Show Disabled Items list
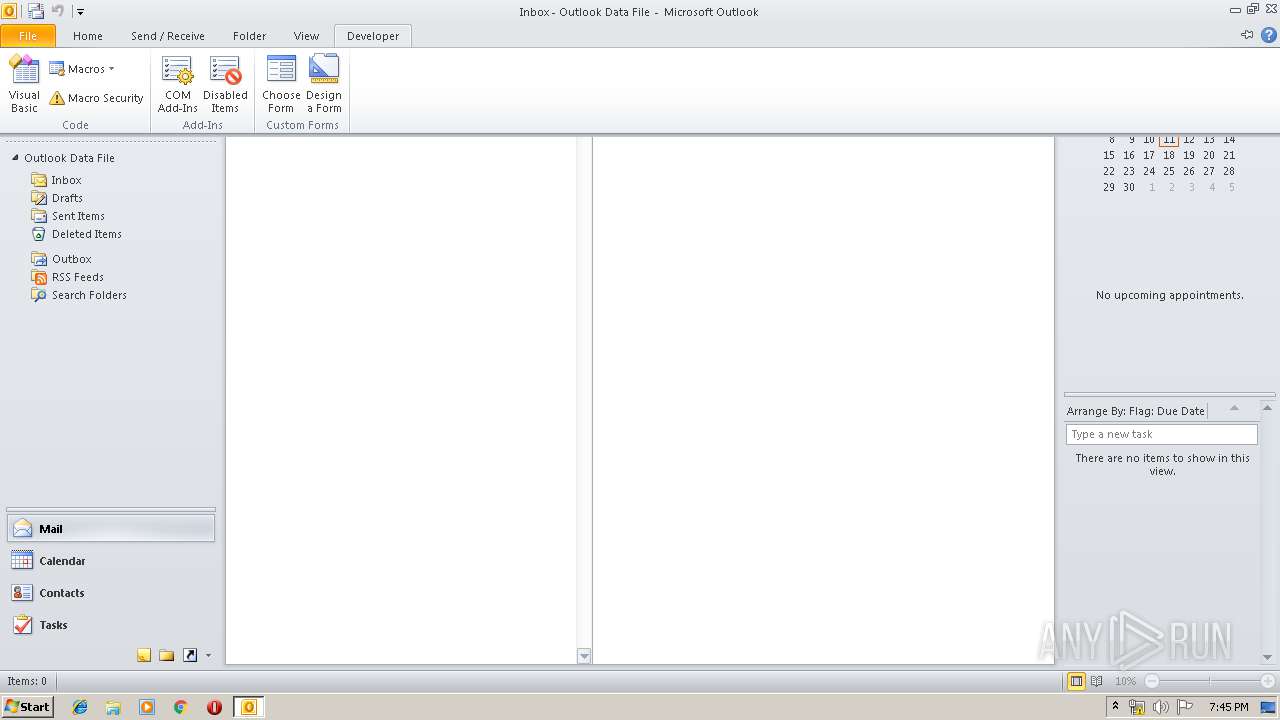 (225, 84)
